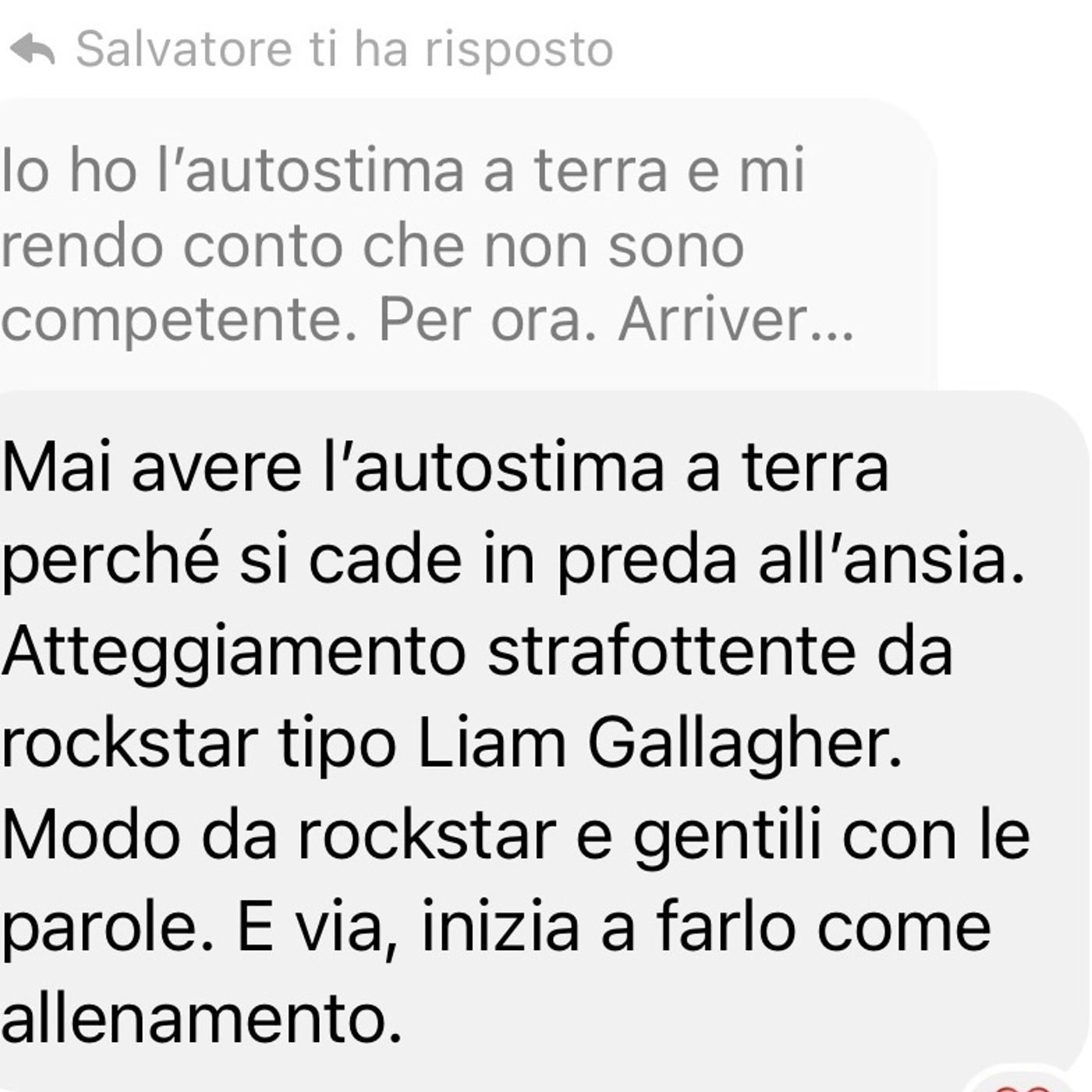Open the quoted message about autostima a terra
The image size is (1092, 1092).
468,244
